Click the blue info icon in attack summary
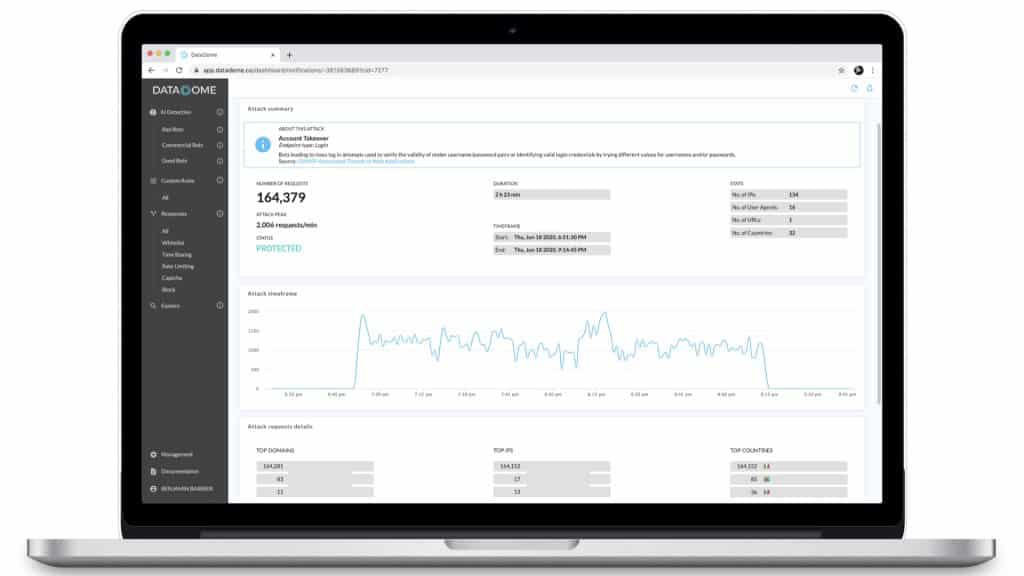 pyautogui.click(x=263, y=144)
